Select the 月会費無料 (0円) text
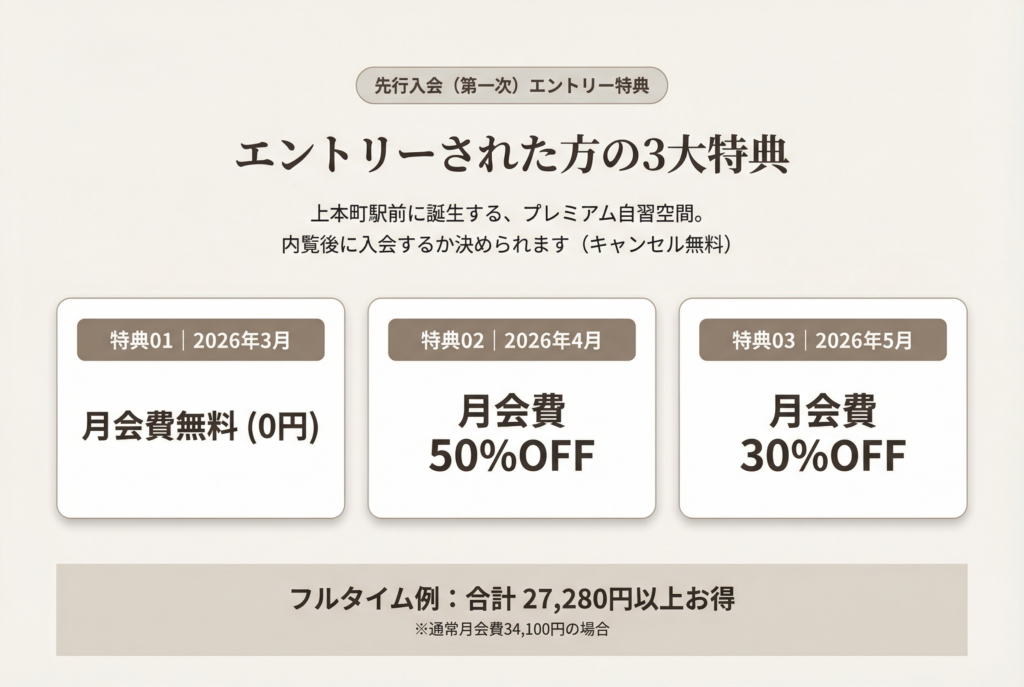This screenshot has height=687, width=1024. (x=200, y=427)
